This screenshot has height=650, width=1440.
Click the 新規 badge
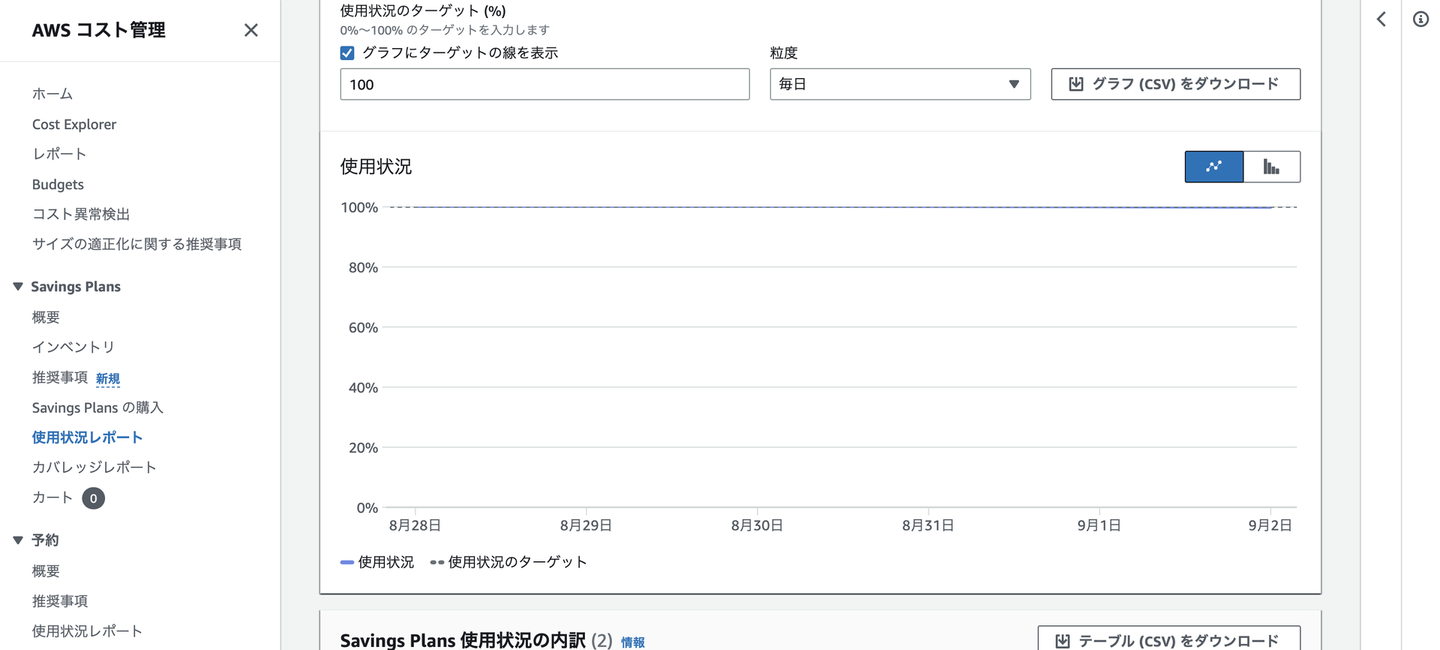[108, 378]
